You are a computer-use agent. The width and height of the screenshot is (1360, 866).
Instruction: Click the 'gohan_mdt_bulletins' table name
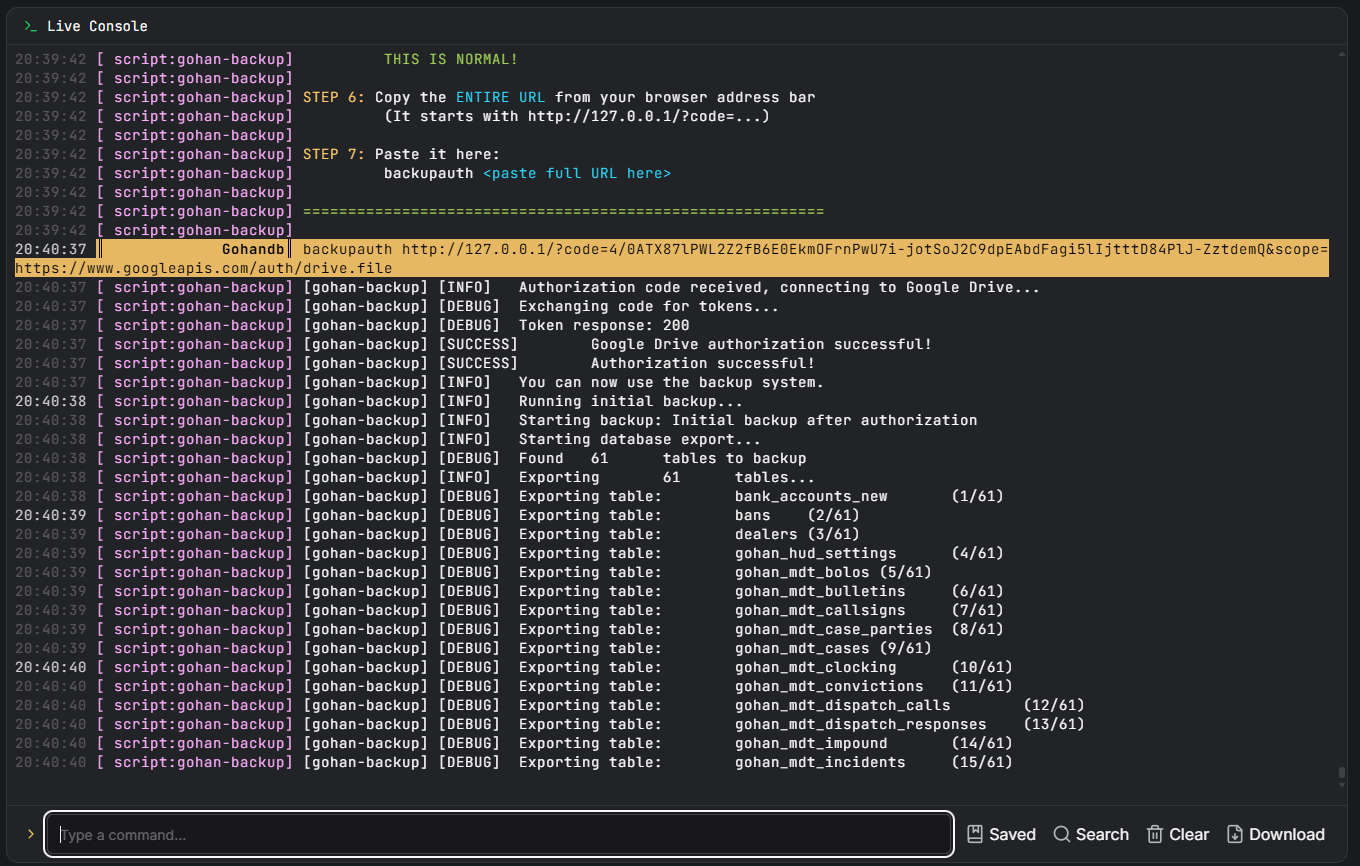tap(820, 591)
